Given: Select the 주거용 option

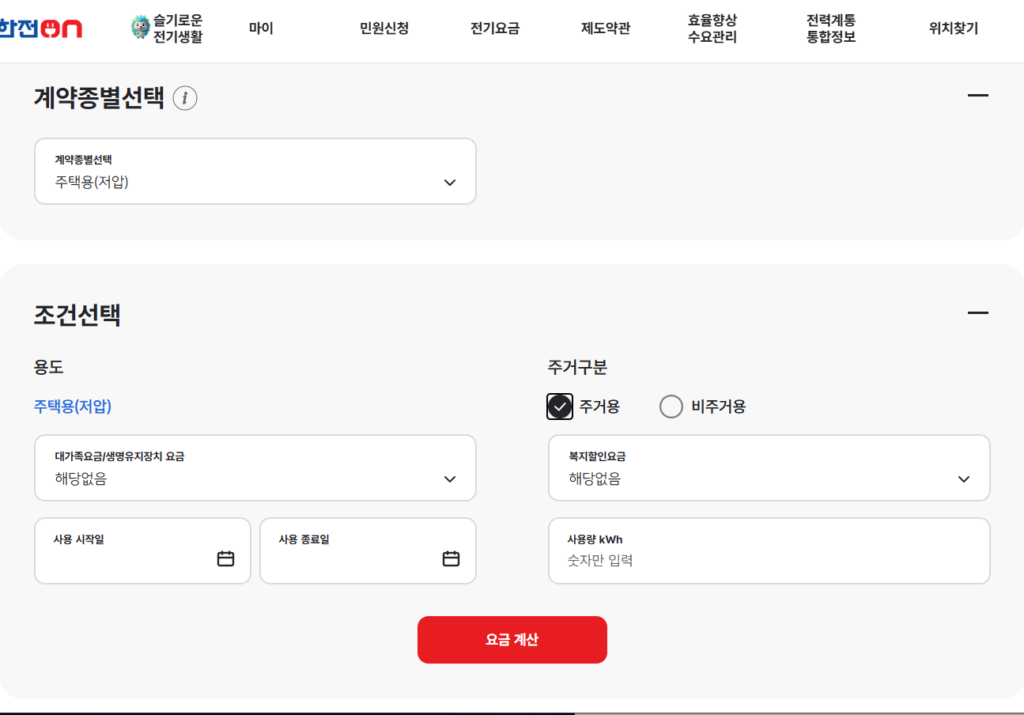Looking at the screenshot, I should (x=560, y=406).
